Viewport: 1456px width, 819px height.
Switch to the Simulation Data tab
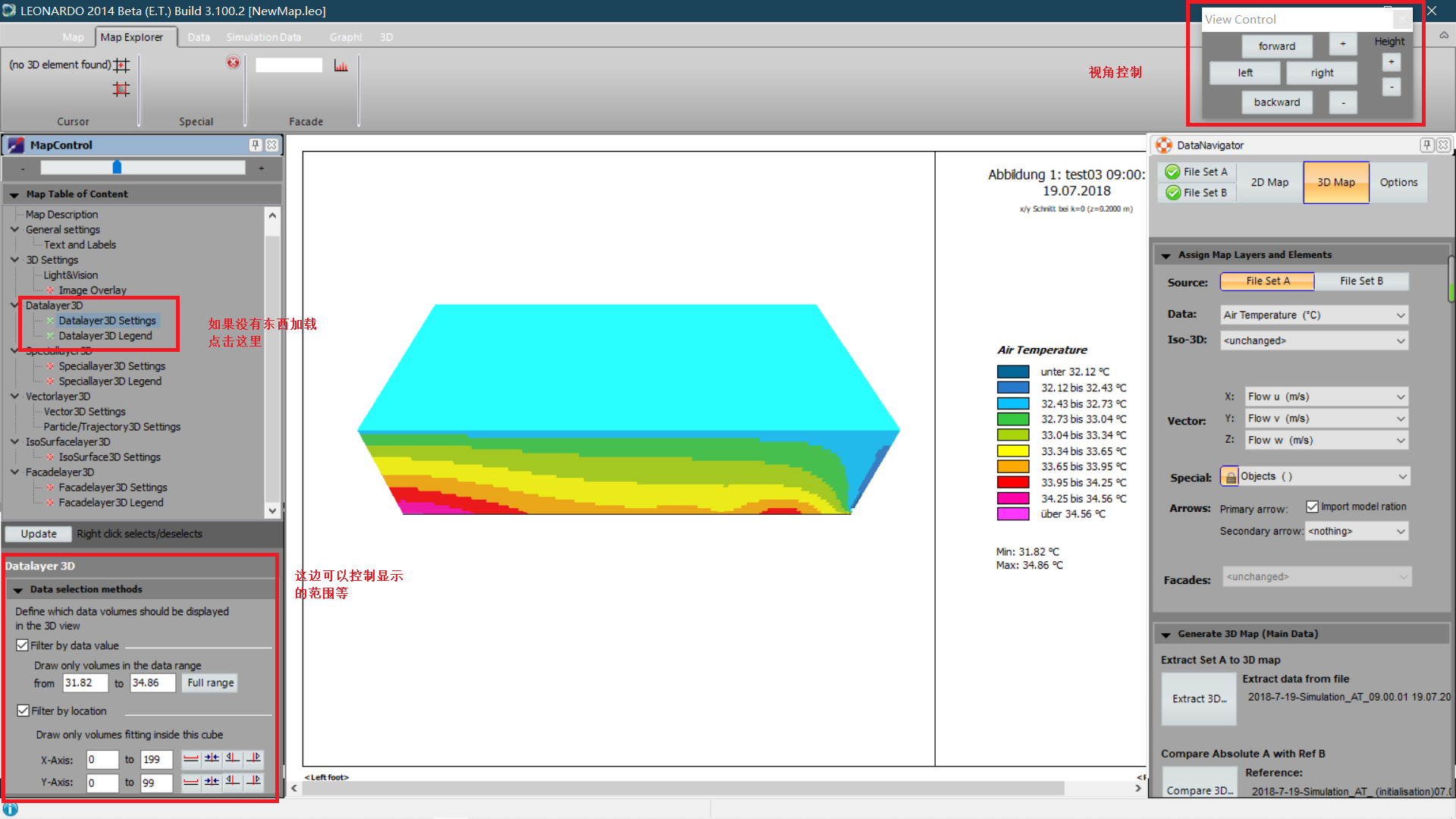click(263, 37)
